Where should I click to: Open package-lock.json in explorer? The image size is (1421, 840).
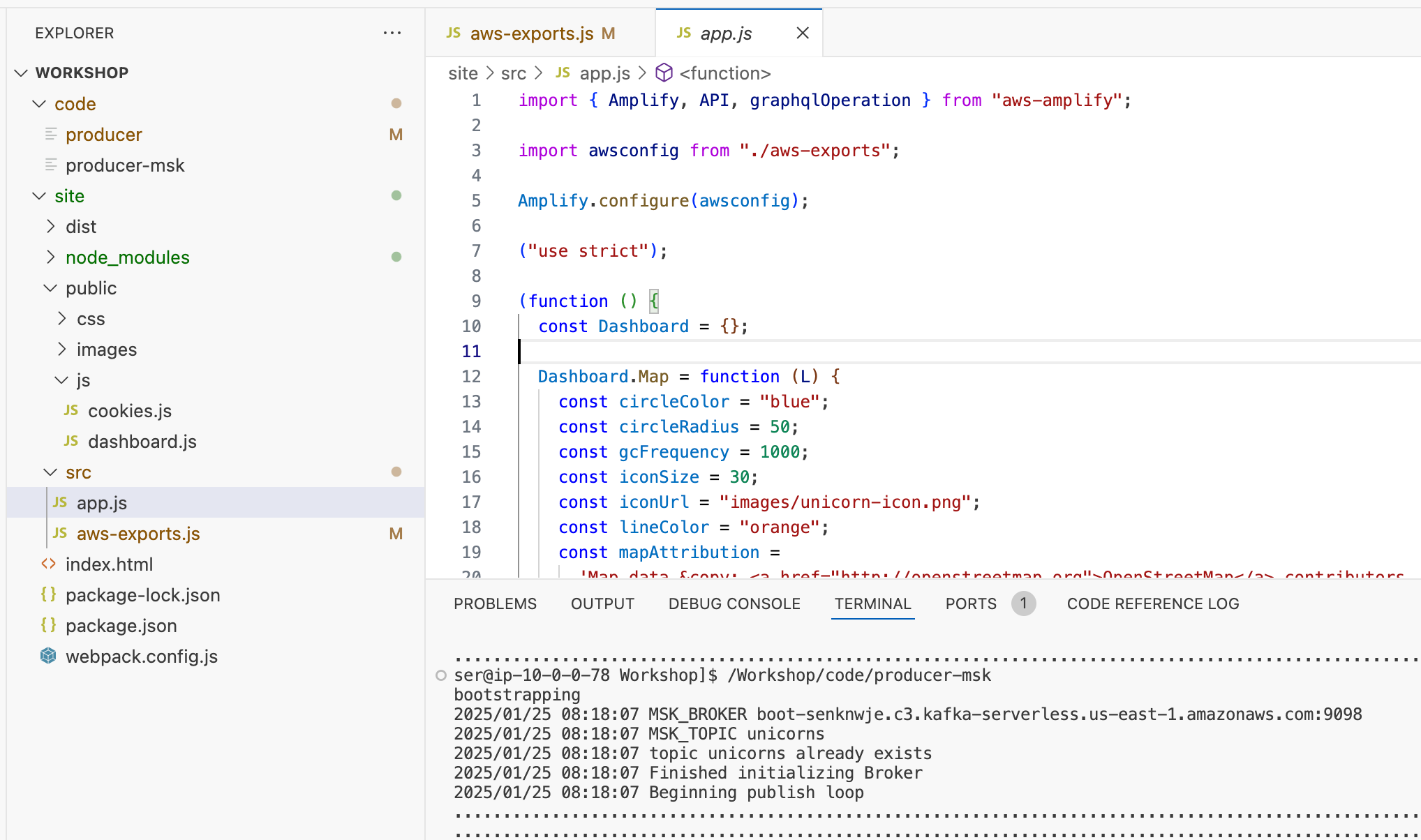point(142,594)
